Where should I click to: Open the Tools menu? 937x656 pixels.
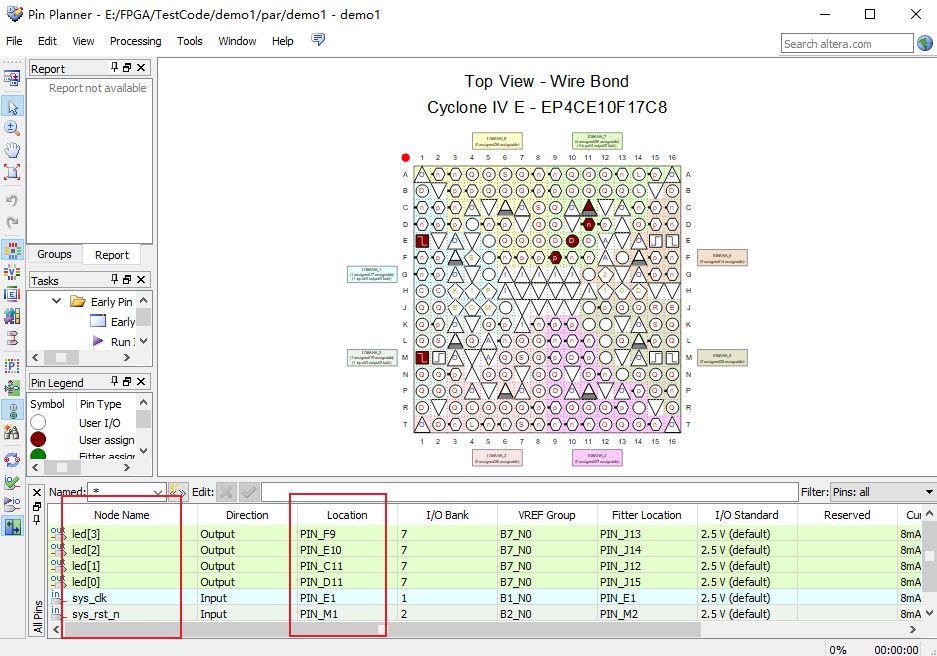click(189, 41)
